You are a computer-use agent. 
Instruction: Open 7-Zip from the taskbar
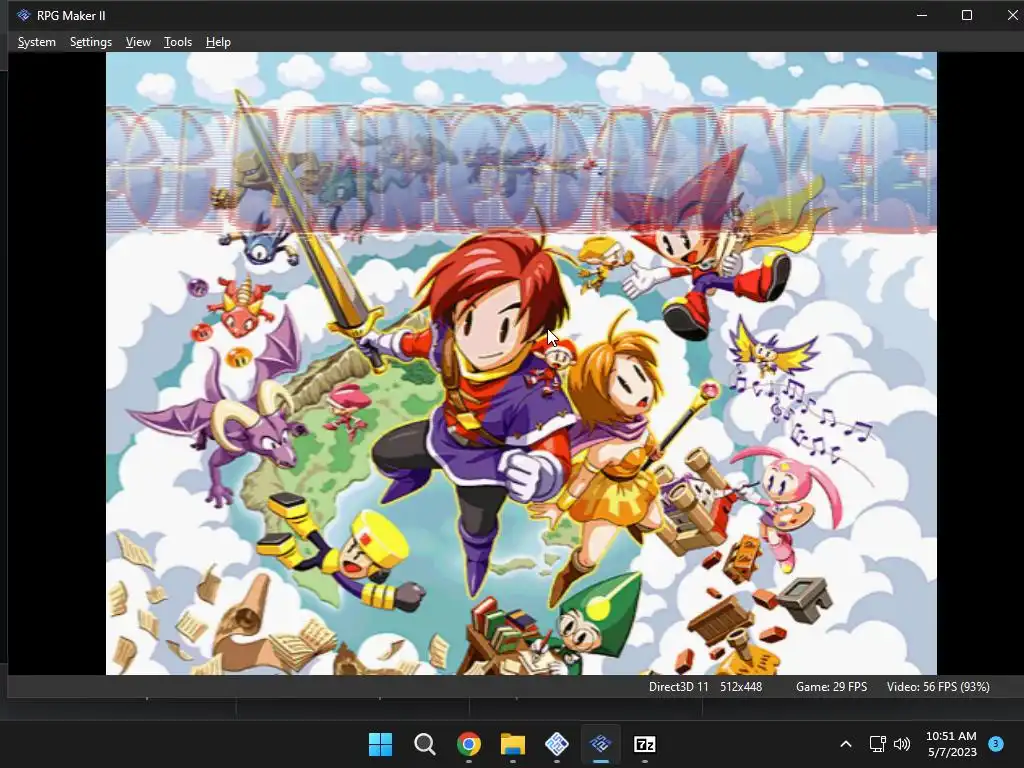point(645,744)
